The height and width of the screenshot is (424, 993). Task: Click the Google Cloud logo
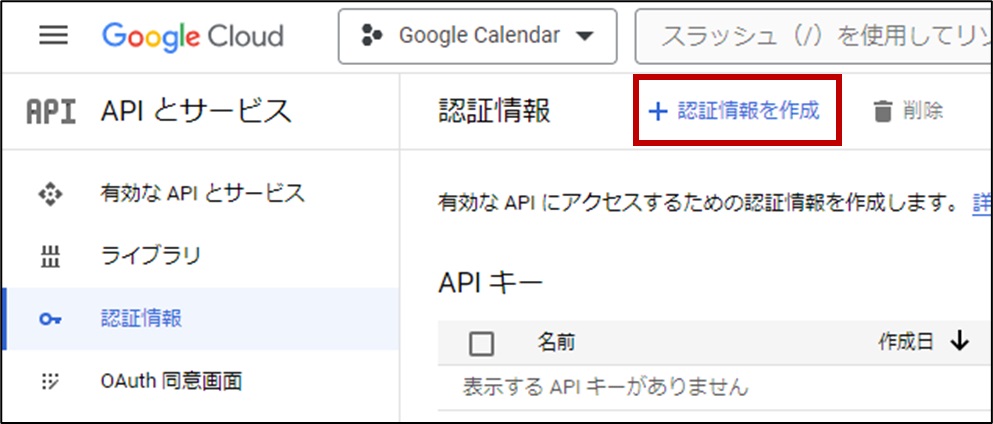(192, 37)
